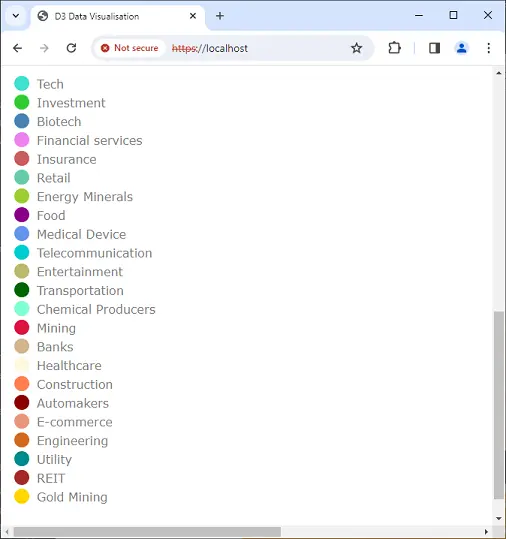Select the 'Automakers' legend label
Image resolution: width=506 pixels, height=539 pixels.
(73, 403)
